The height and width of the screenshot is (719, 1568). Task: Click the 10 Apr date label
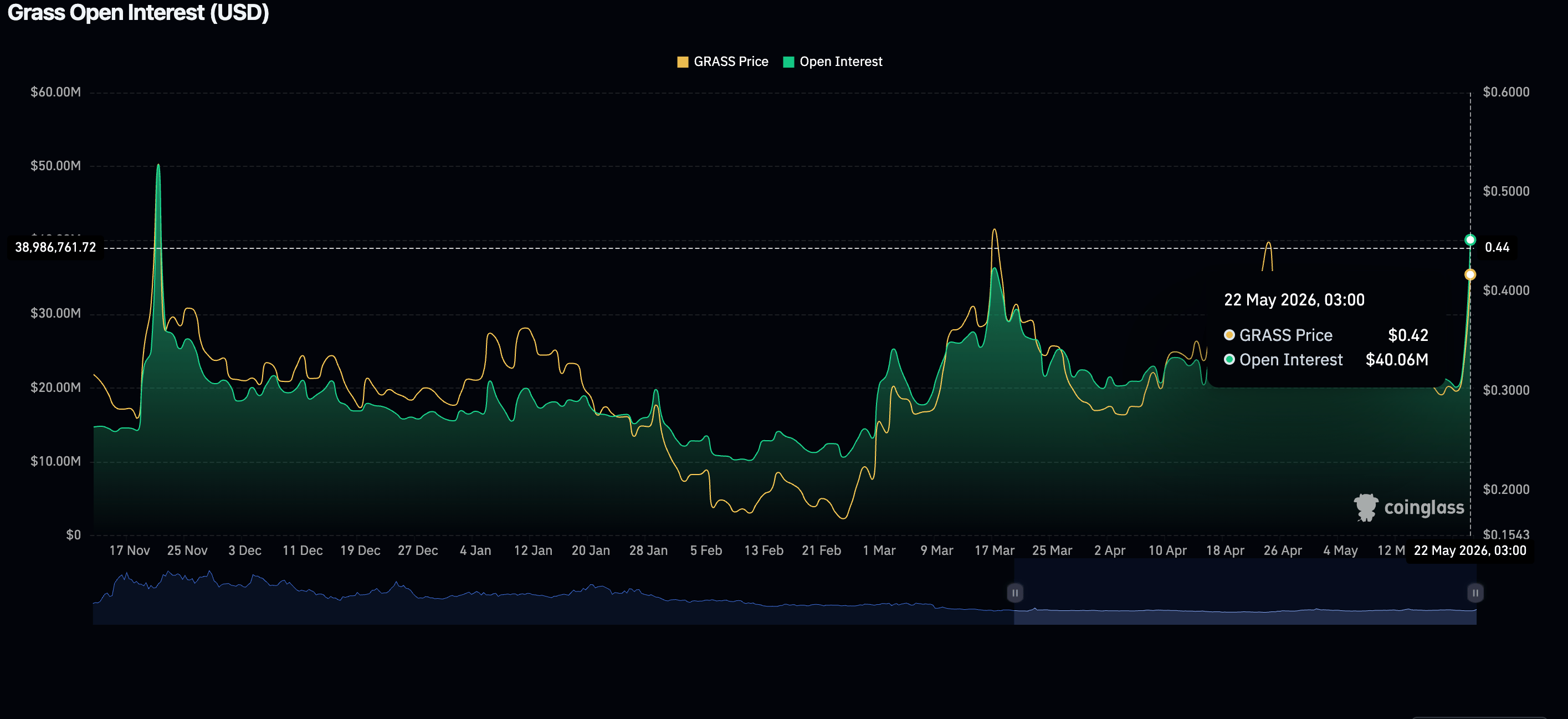[x=1167, y=550]
